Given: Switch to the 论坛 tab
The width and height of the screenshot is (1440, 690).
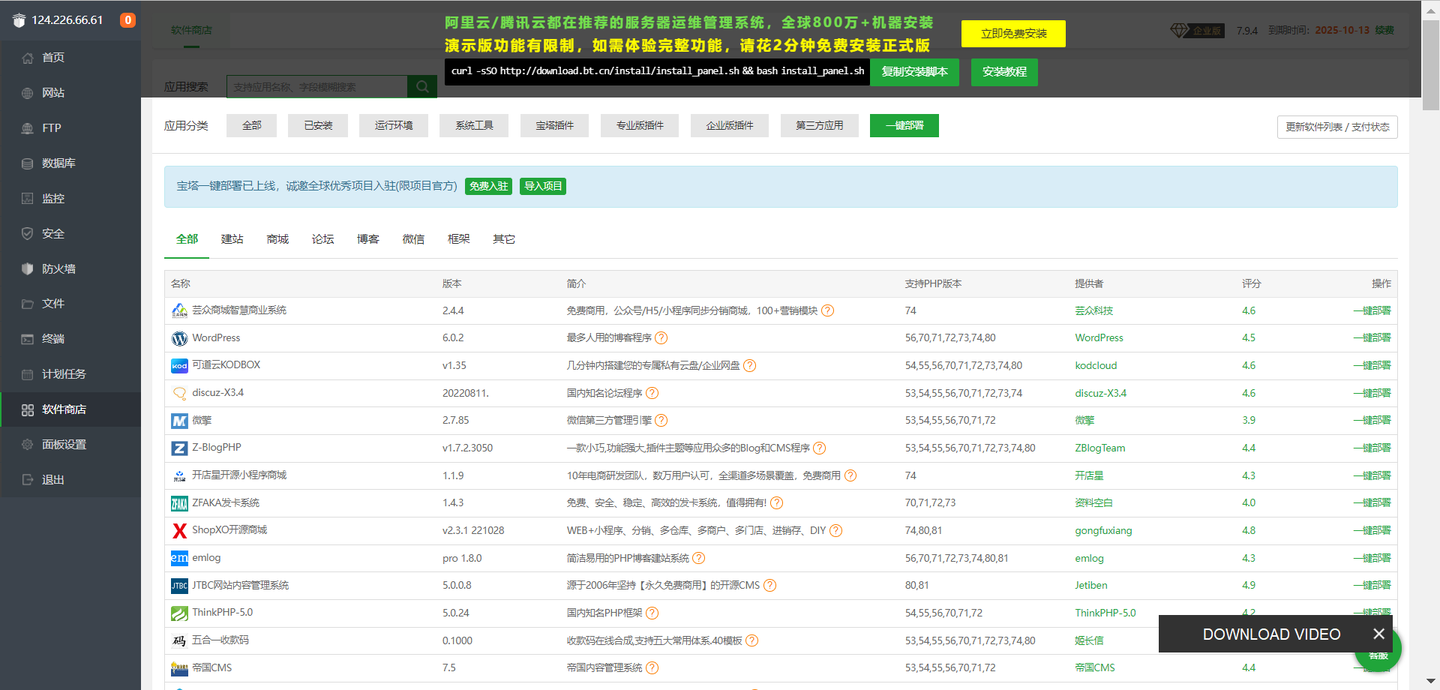Looking at the screenshot, I should coord(323,239).
